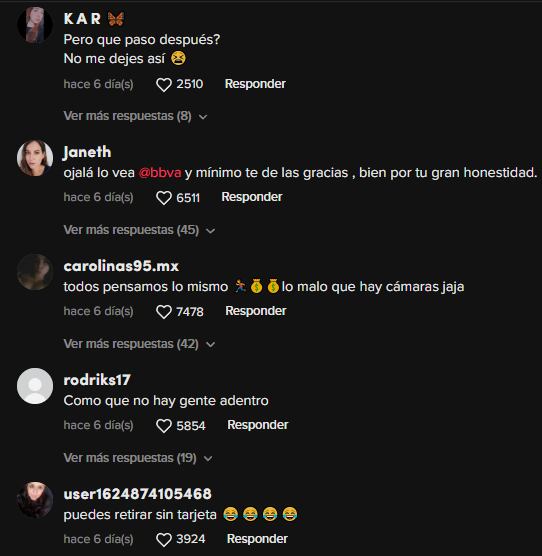Like Janeth's comment with the heart icon
542x556 pixels.
click(x=164, y=198)
